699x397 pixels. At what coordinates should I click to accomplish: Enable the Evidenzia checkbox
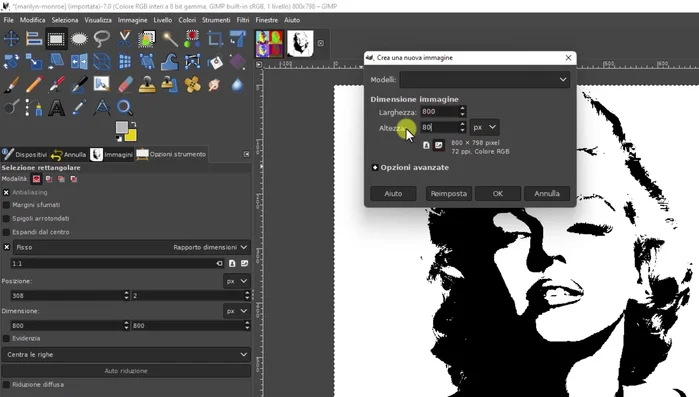tap(6, 339)
